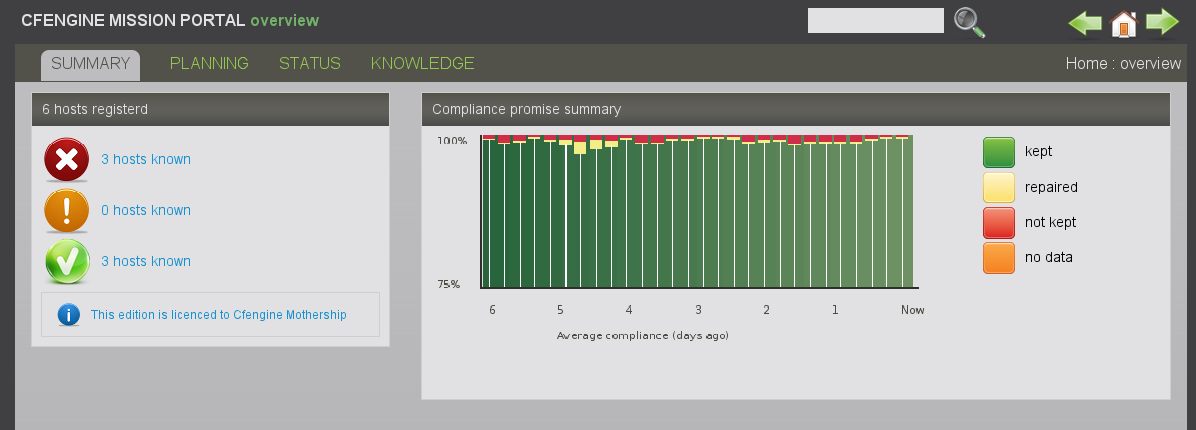Click the green 'kept' legend swatch
Image resolution: width=1196 pixels, height=430 pixels.
tap(999, 152)
